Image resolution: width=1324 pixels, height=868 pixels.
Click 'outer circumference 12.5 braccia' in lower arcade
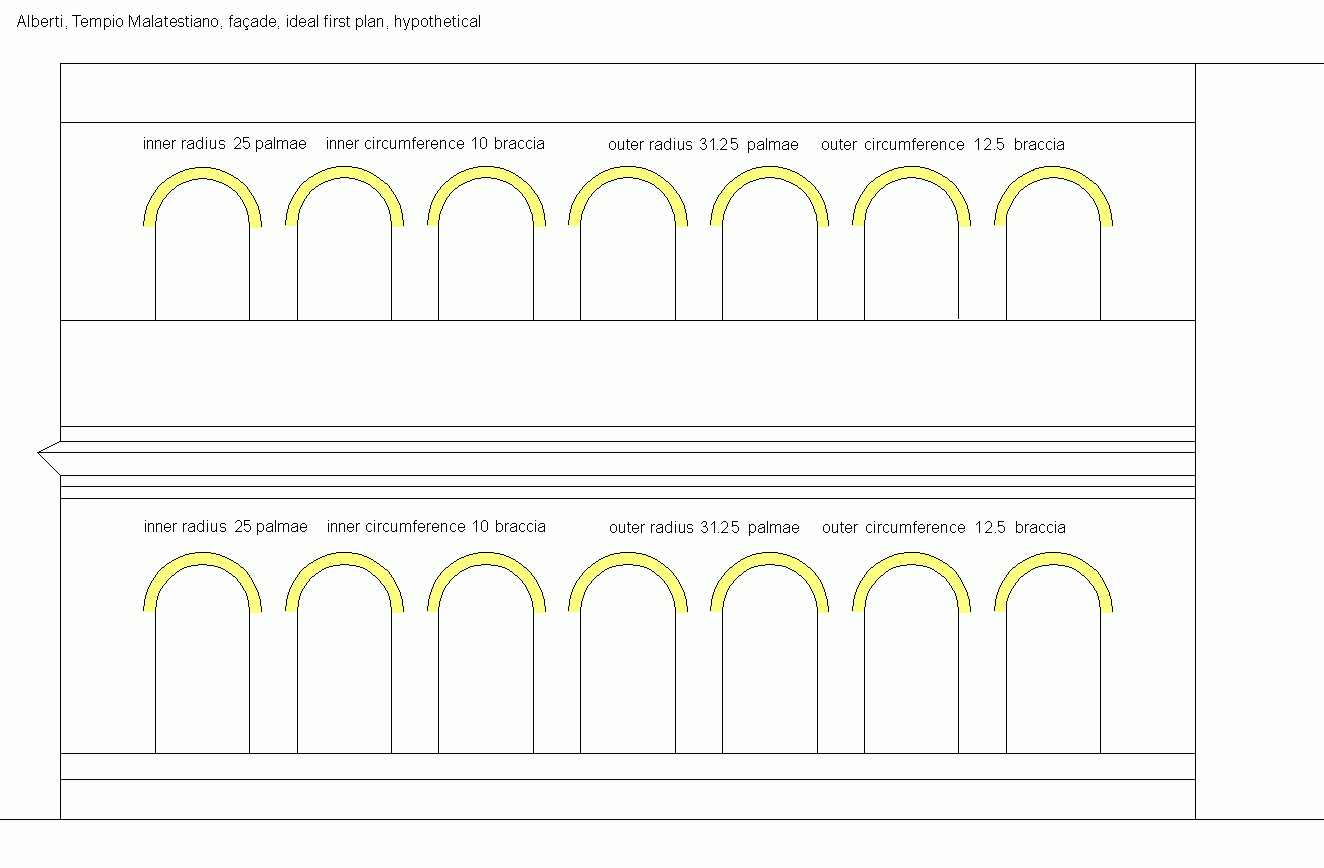click(x=944, y=527)
